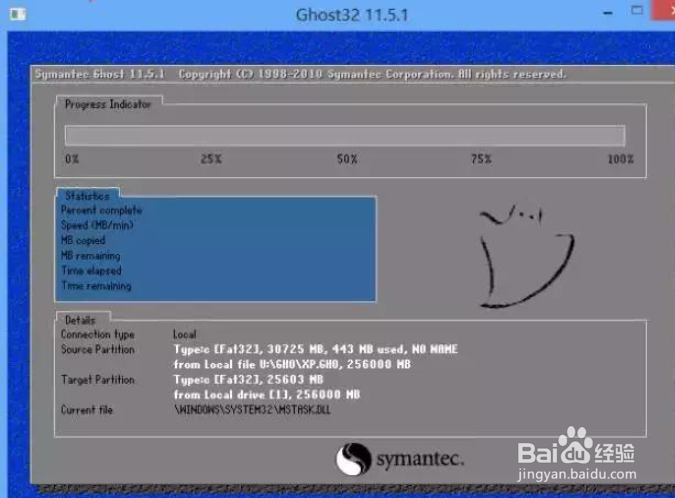
Task: Click the Source Partition label
Action: tap(98, 350)
